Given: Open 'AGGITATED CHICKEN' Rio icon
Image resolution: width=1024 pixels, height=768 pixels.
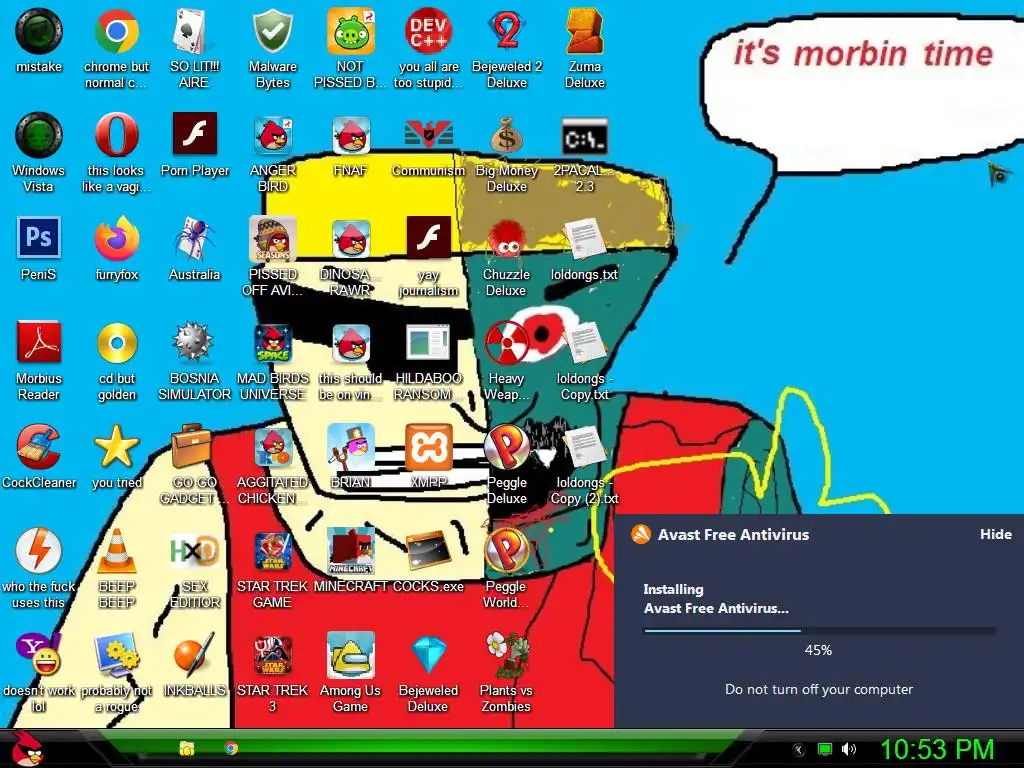Looking at the screenshot, I should tap(272, 447).
